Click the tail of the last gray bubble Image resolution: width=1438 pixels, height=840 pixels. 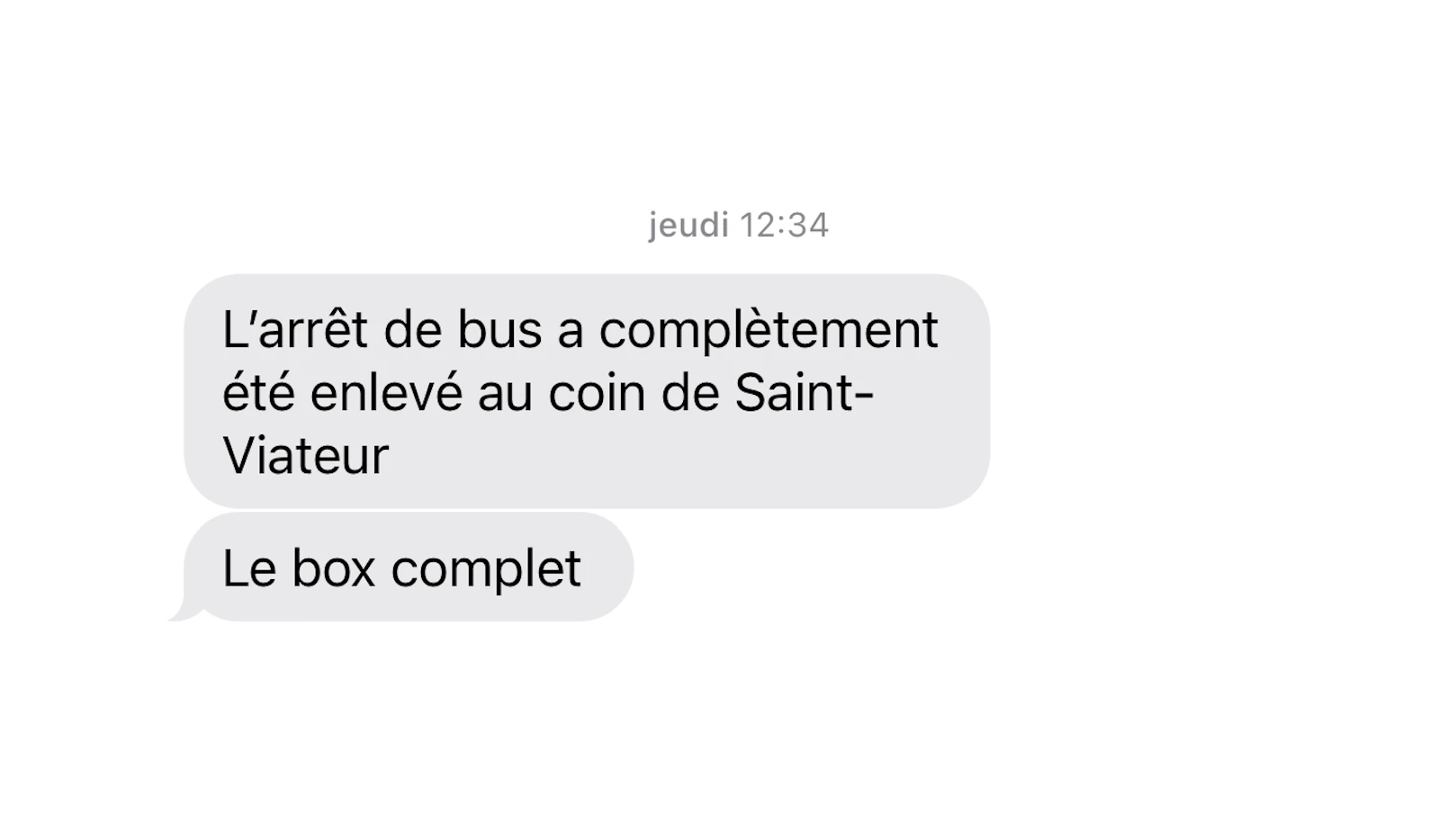point(183,612)
